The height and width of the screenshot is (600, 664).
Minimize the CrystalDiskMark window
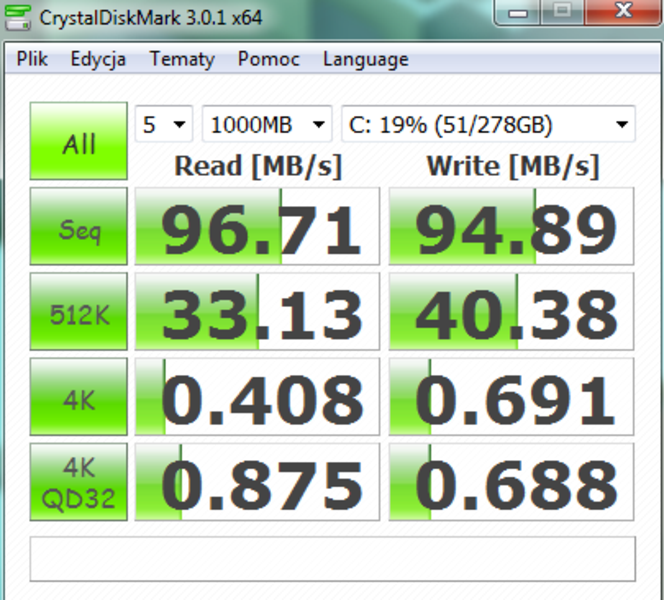click(517, 13)
